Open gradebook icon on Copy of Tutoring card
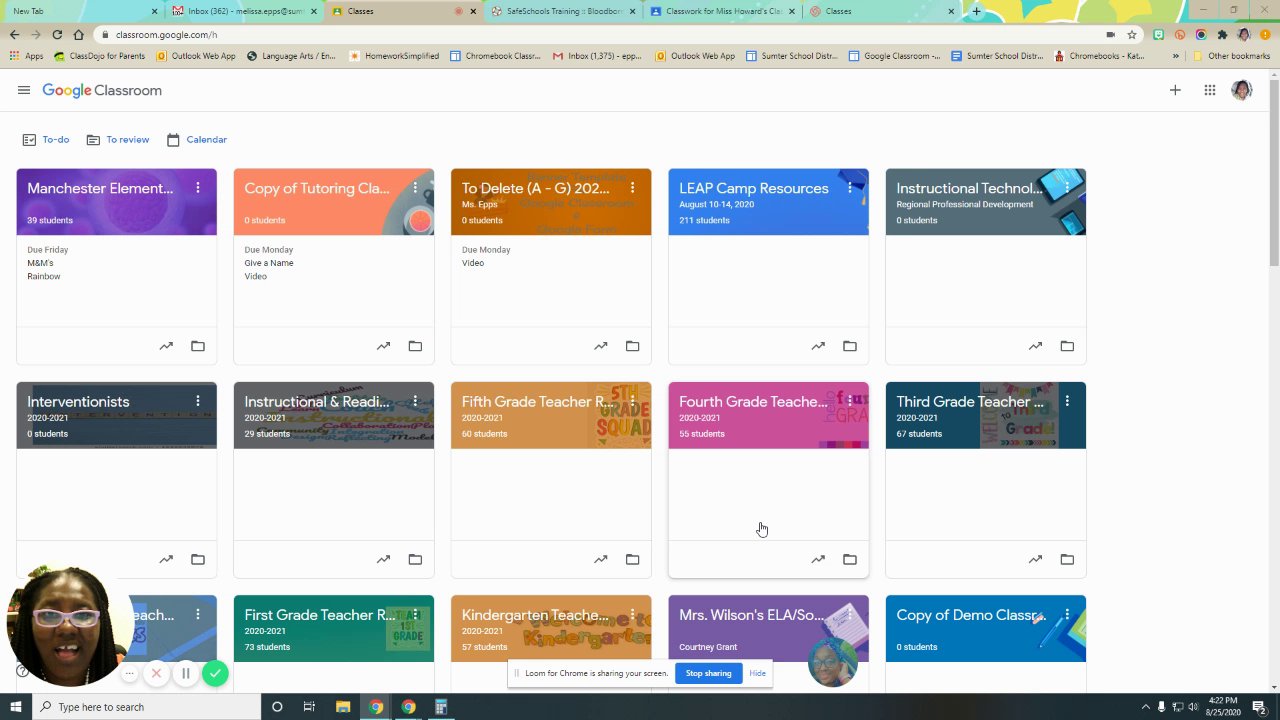 pyautogui.click(x=383, y=346)
